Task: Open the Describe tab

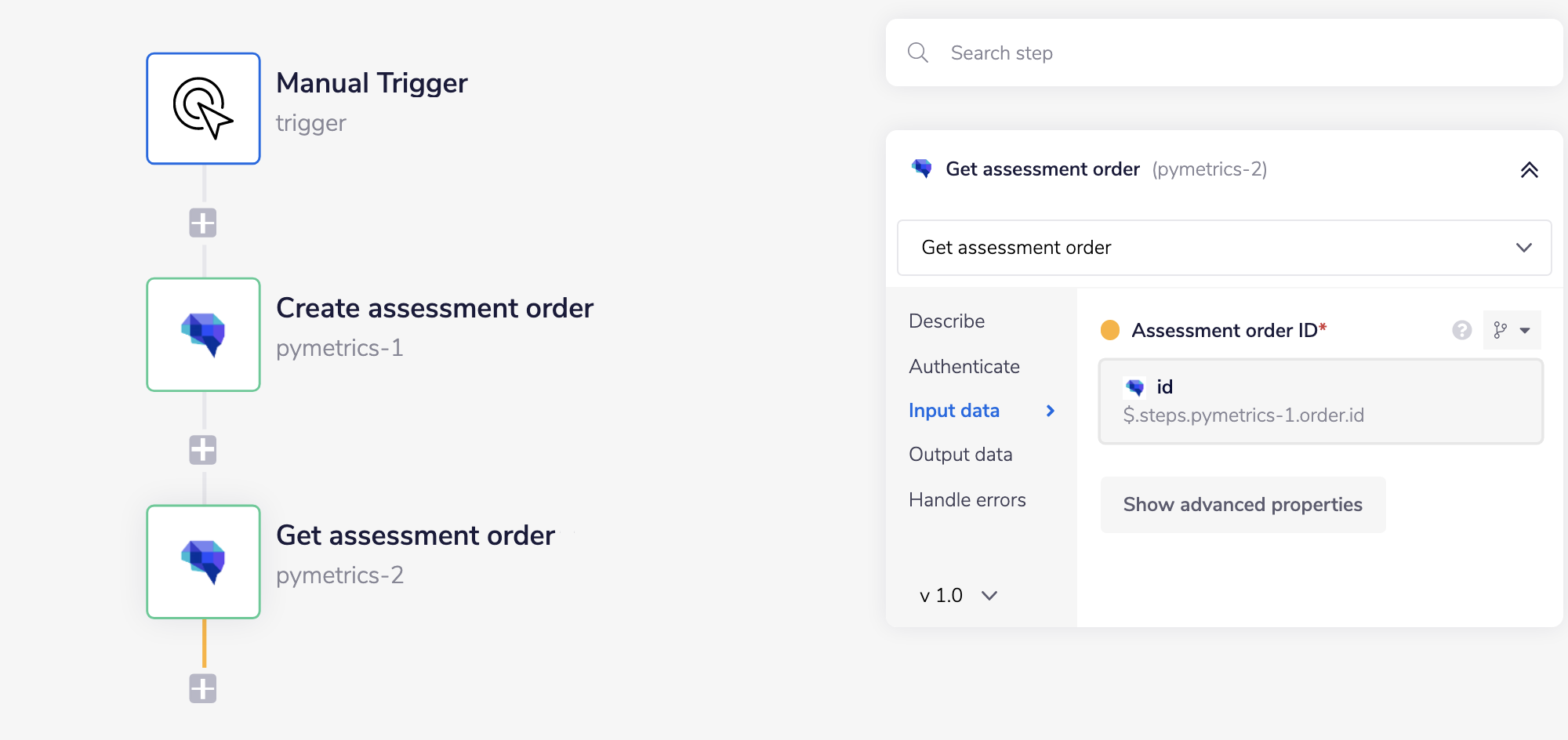Action: pyautogui.click(x=946, y=321)
